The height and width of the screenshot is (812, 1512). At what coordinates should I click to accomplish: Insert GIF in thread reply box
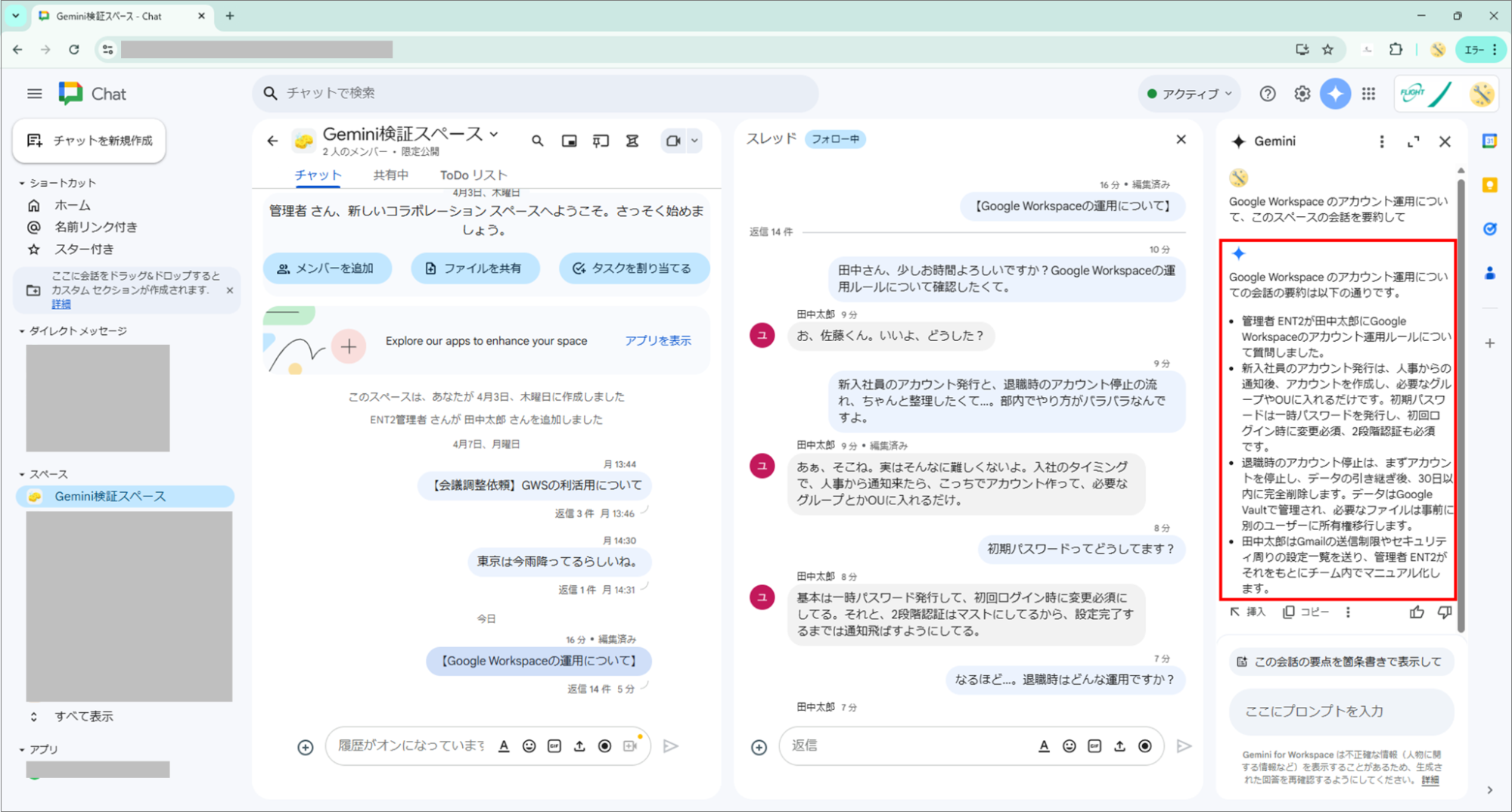(1094, 746)
